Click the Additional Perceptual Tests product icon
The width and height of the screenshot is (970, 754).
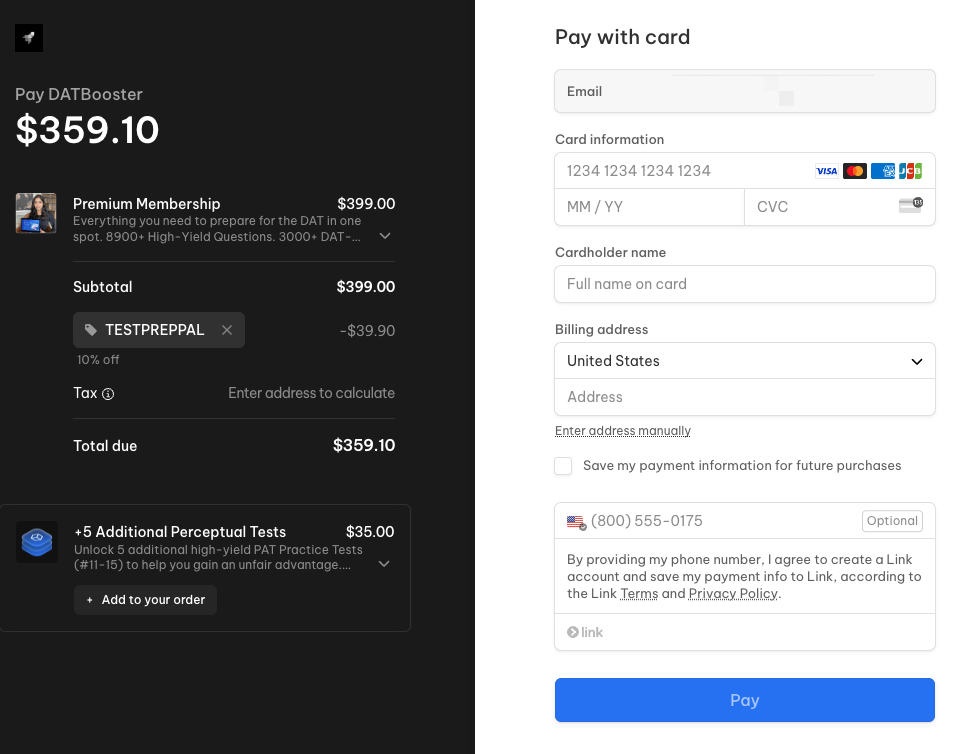point(37,542)
